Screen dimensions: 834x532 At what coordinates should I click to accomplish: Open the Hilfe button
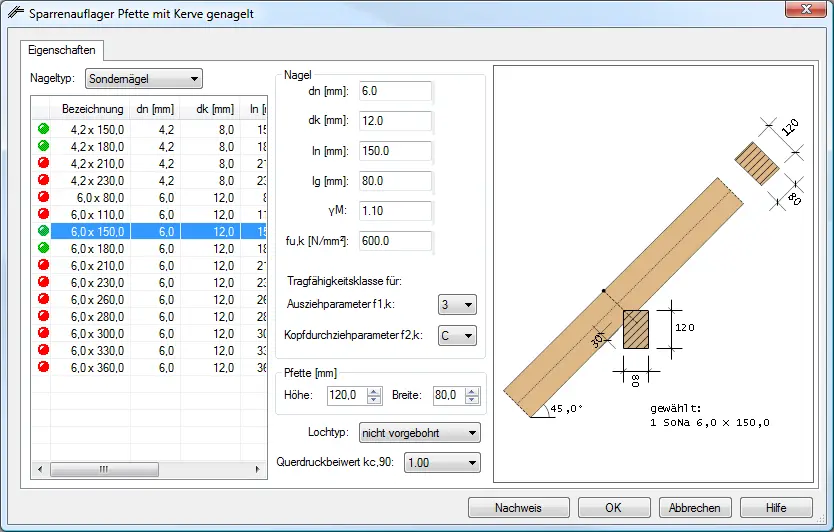776,508
